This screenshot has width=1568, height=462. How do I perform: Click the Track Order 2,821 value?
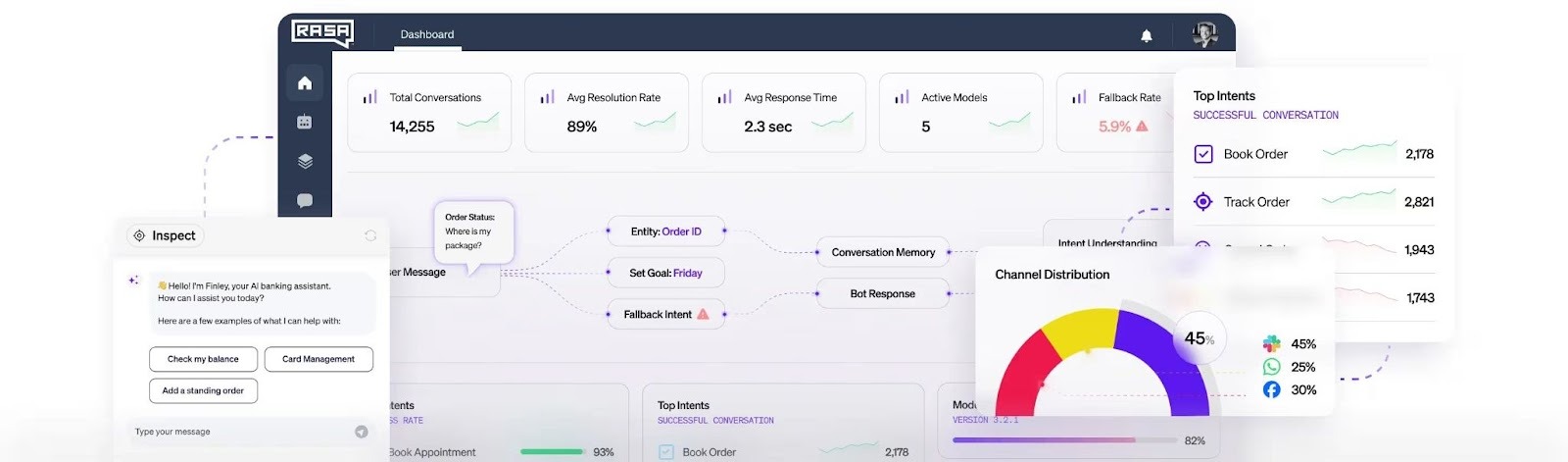tap(1419, 202)
